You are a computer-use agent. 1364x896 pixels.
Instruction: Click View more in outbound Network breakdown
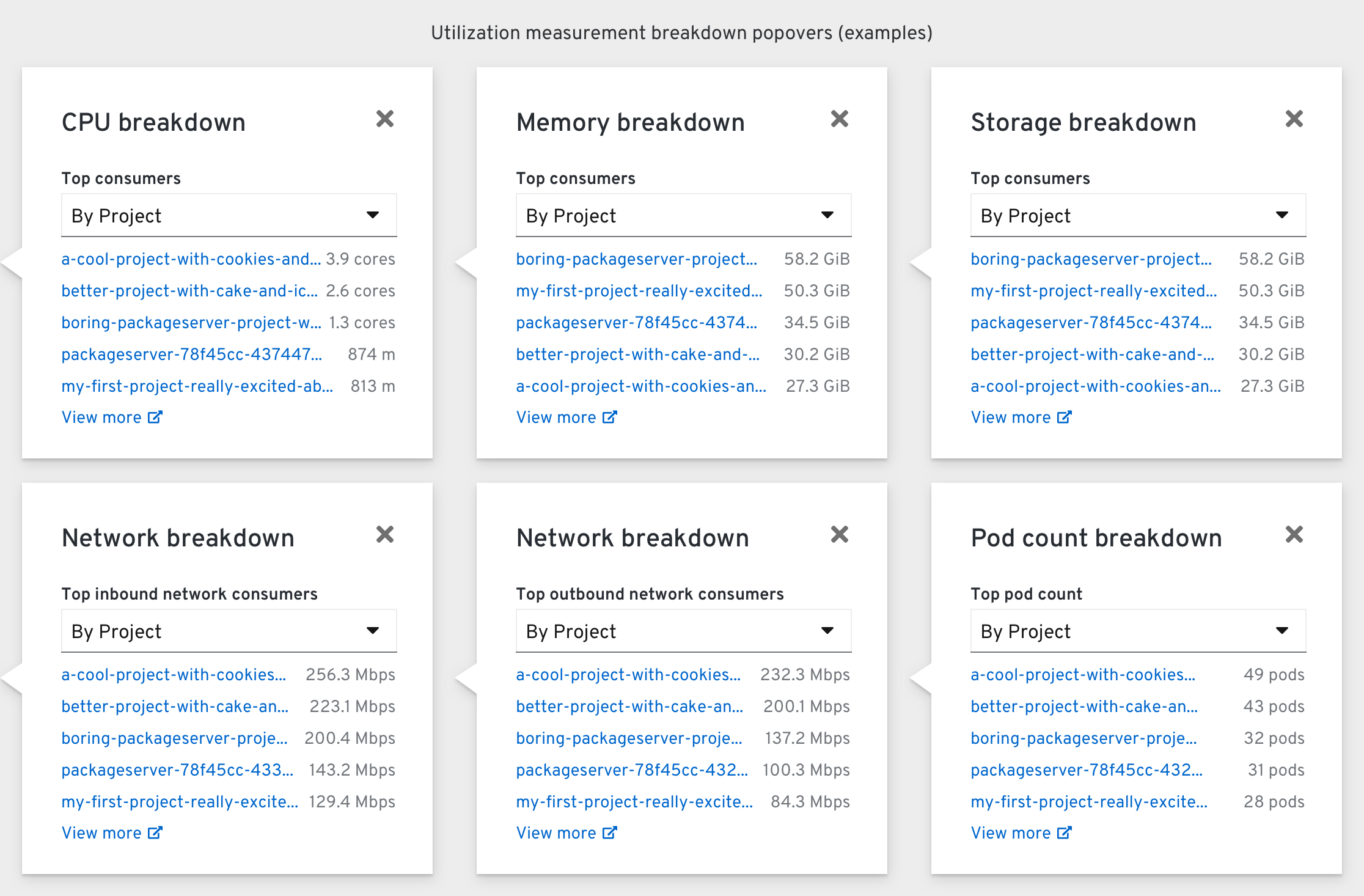click(566, 833)
